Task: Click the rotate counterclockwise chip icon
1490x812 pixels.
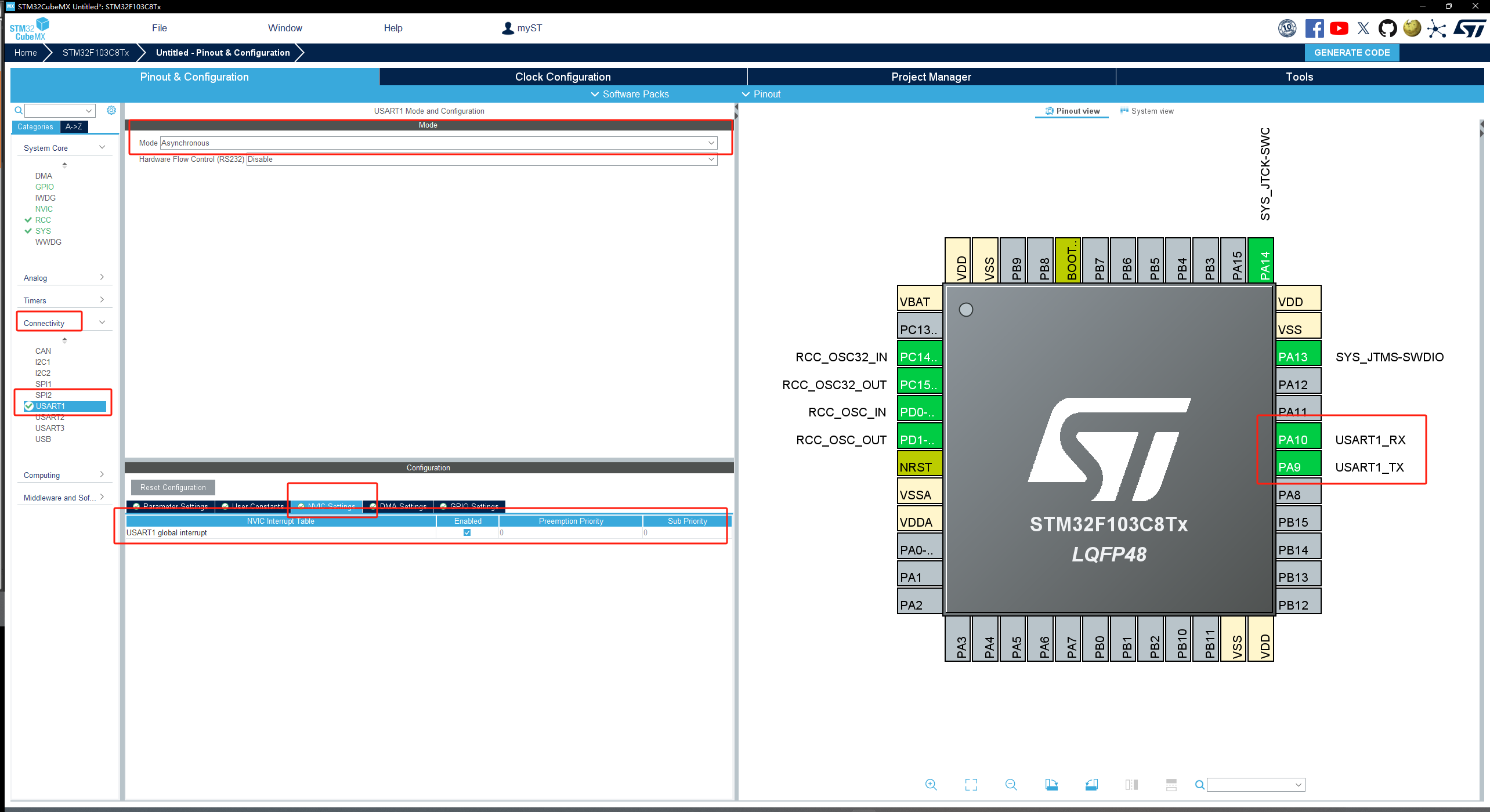Action: [1091, 784]
